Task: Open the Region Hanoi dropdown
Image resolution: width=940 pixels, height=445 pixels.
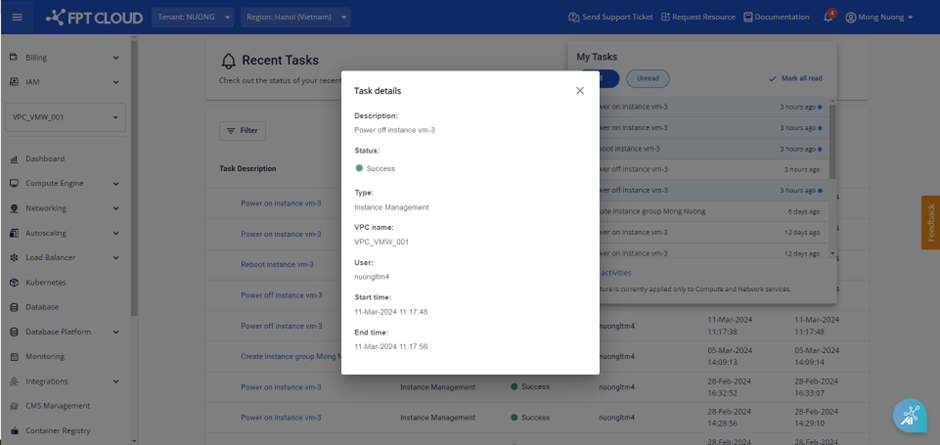Action: (x=296, y=17)
